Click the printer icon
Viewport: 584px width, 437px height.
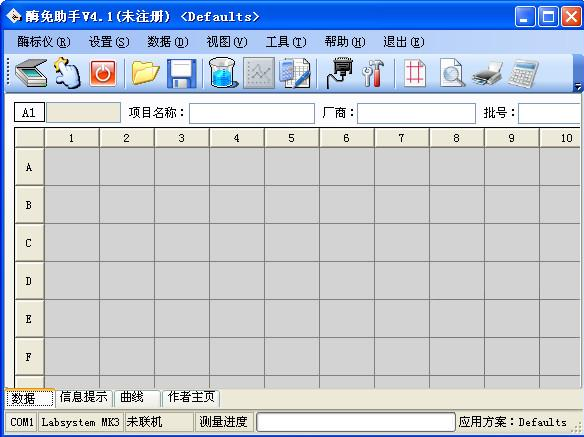pyautogui.click(x=487, y=73)
